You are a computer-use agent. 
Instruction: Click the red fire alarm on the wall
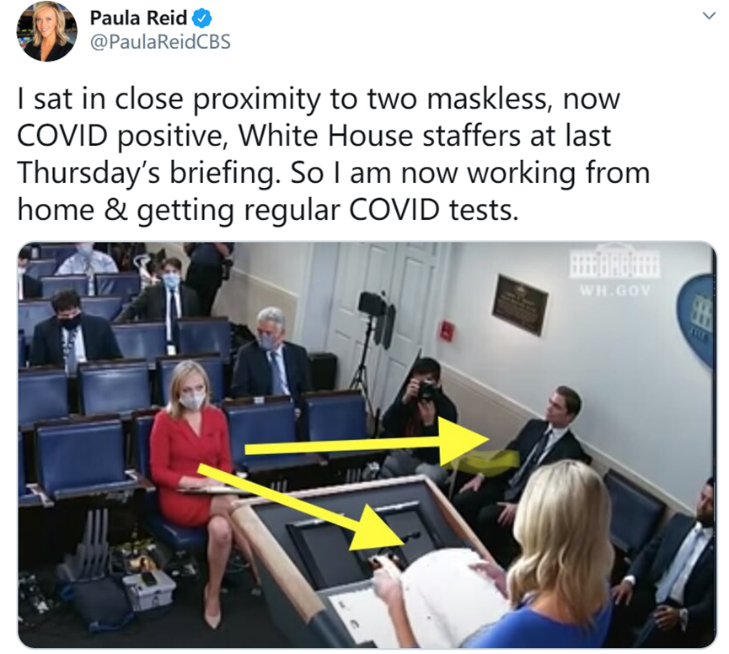[x=447, y=331]
